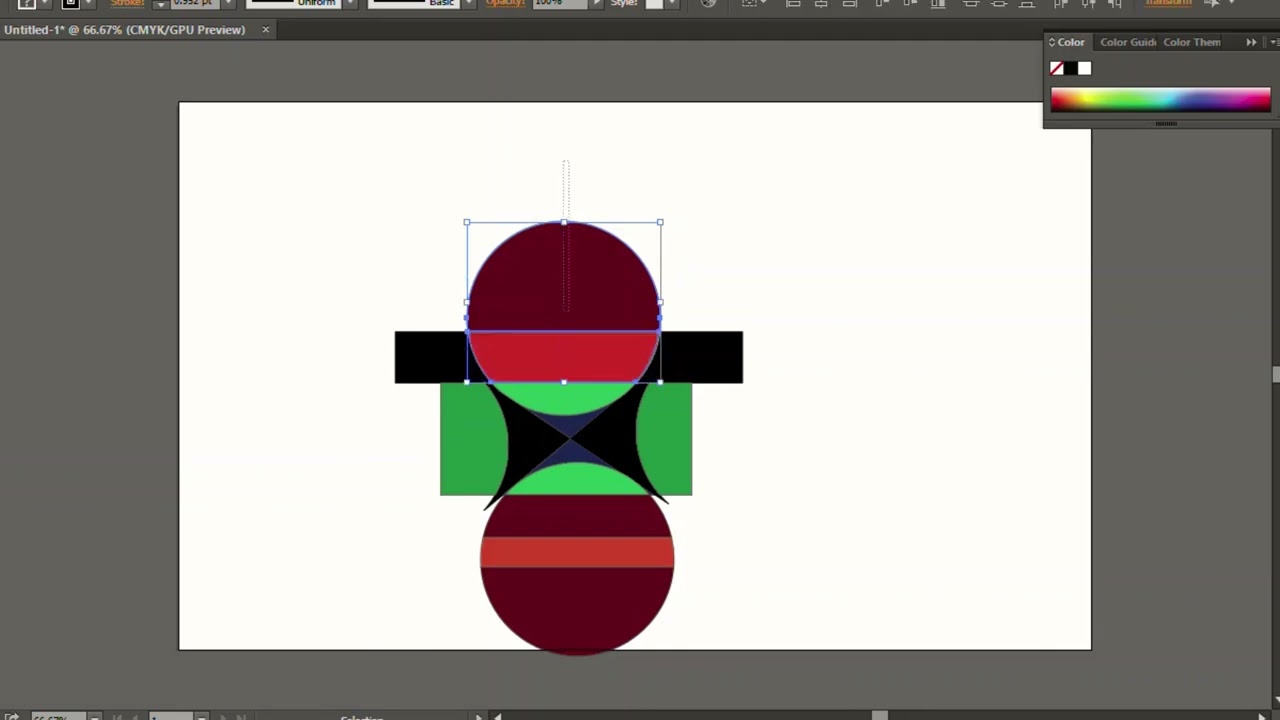Close the Untitled-1 document tab
Screen dimensions: 1280x720
click(265, 30)
